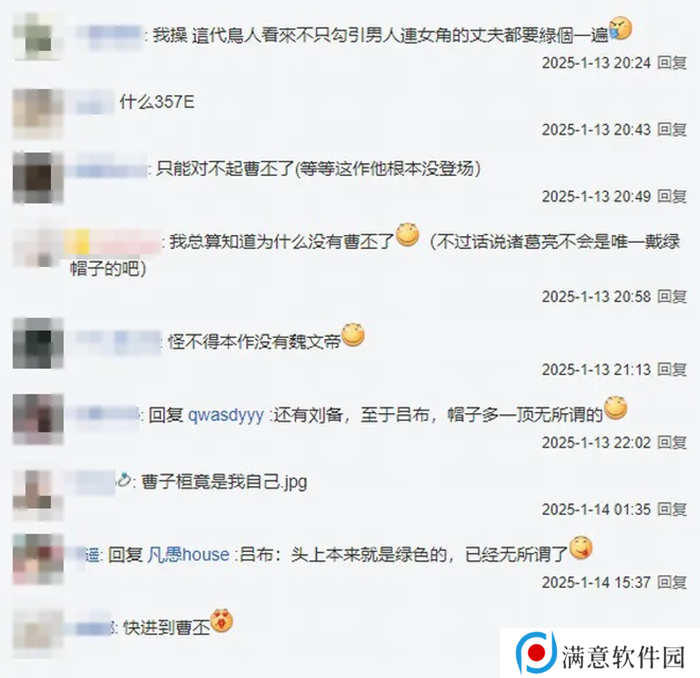Click the 满意软件园 watermark logo

(x=600, y=653)
